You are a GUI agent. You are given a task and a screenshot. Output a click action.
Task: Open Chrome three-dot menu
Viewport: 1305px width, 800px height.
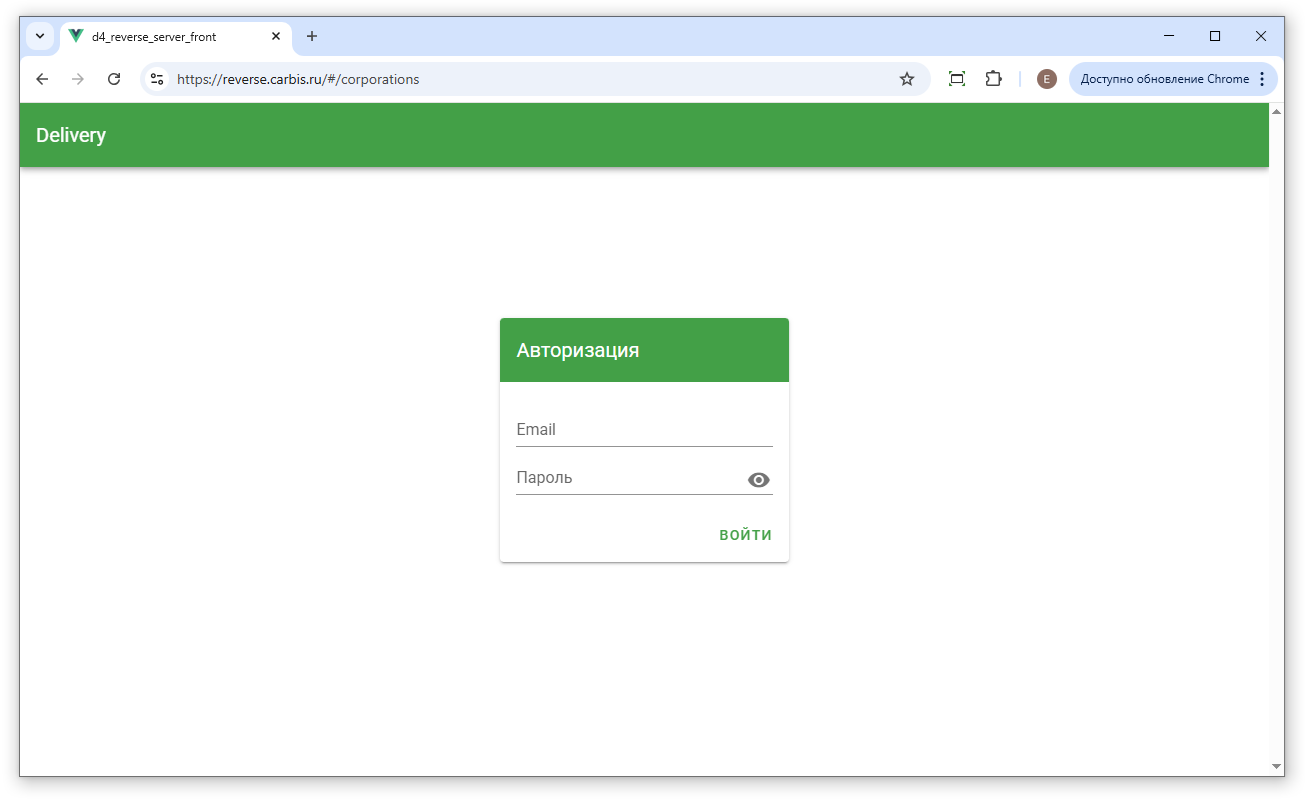click(1262, 79)
